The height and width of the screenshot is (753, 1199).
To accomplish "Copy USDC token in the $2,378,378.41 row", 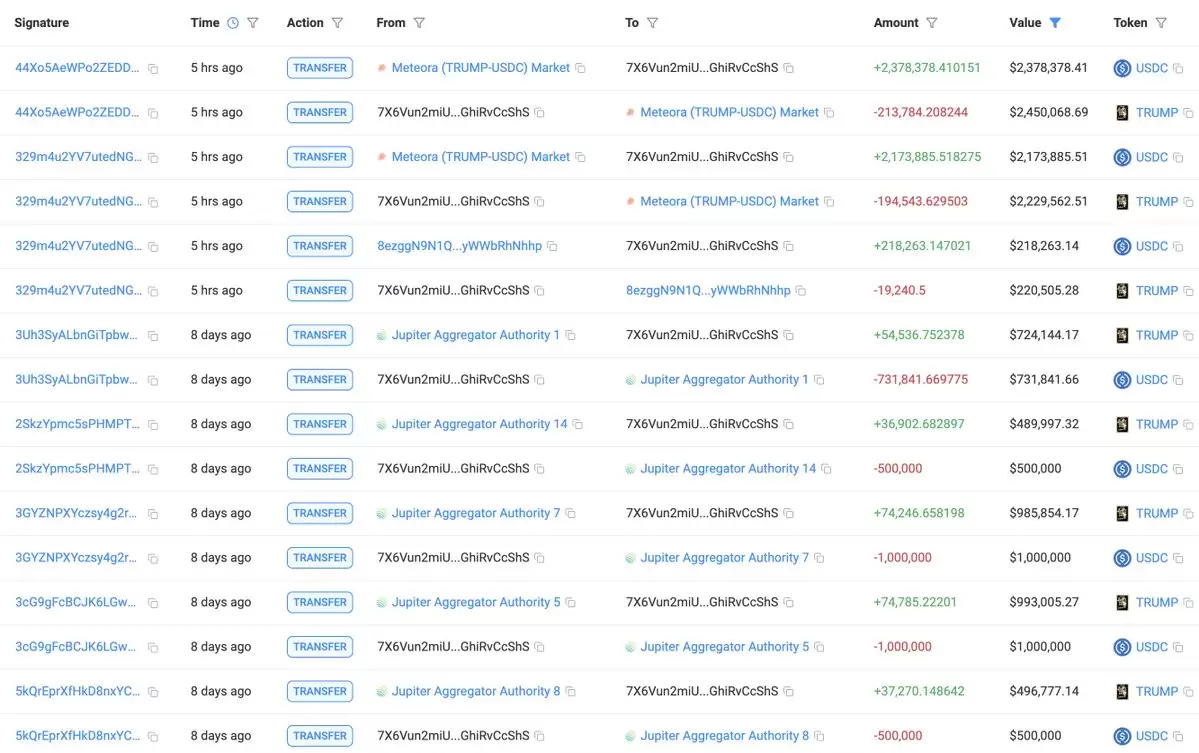I will [1178, 68].
